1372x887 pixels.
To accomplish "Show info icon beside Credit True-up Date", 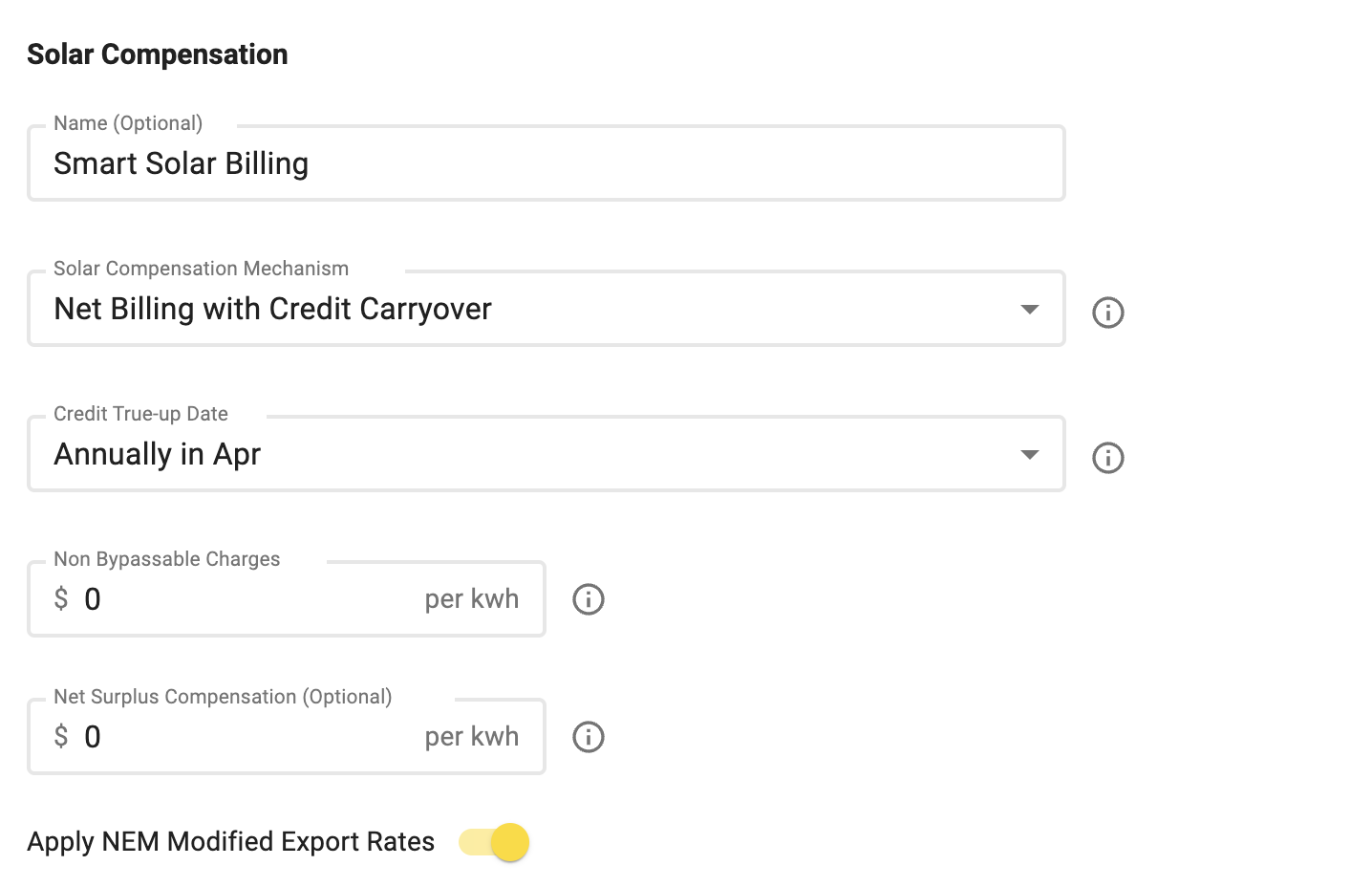I will 1107,458.
